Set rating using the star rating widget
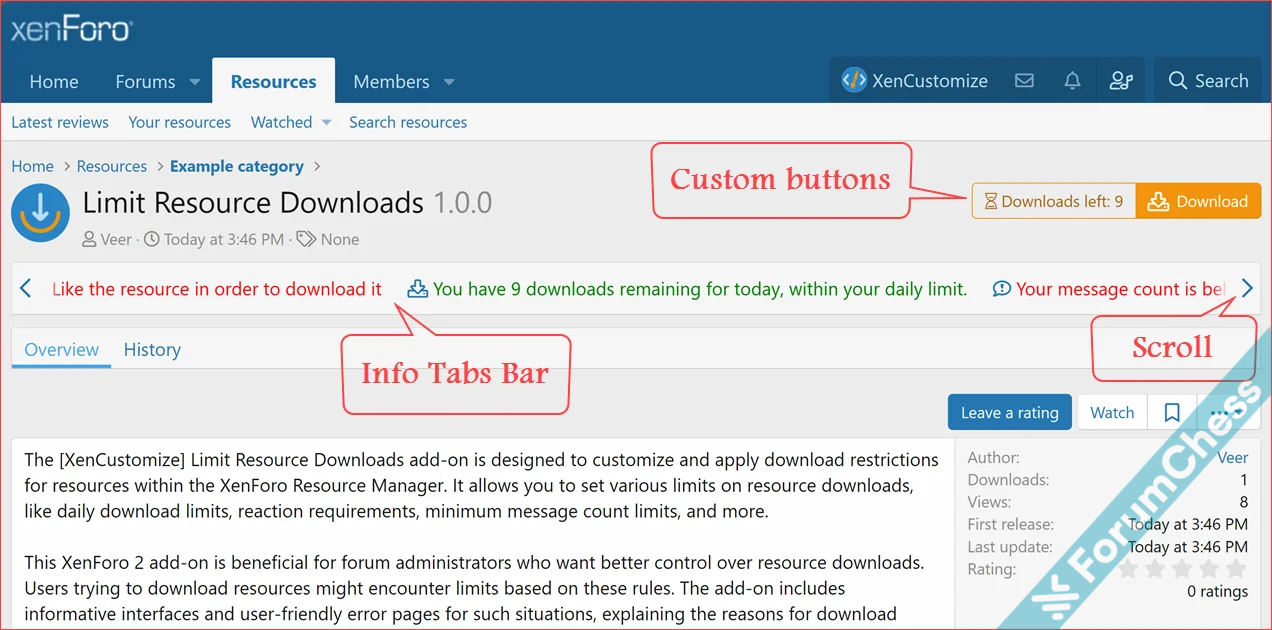 pos(1182,570)
